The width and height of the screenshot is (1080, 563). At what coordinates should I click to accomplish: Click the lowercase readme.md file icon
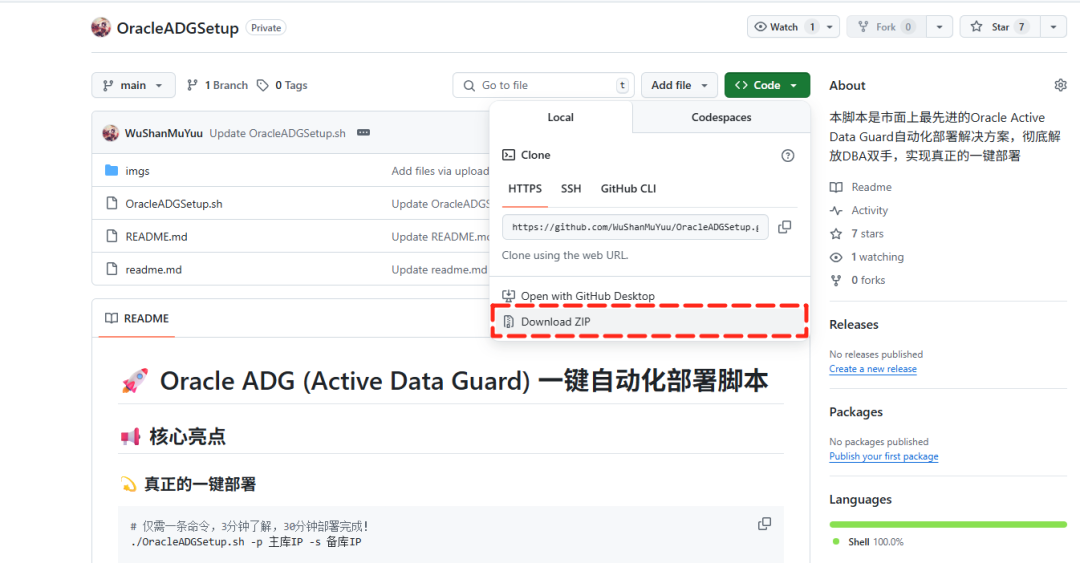[112, 269]
